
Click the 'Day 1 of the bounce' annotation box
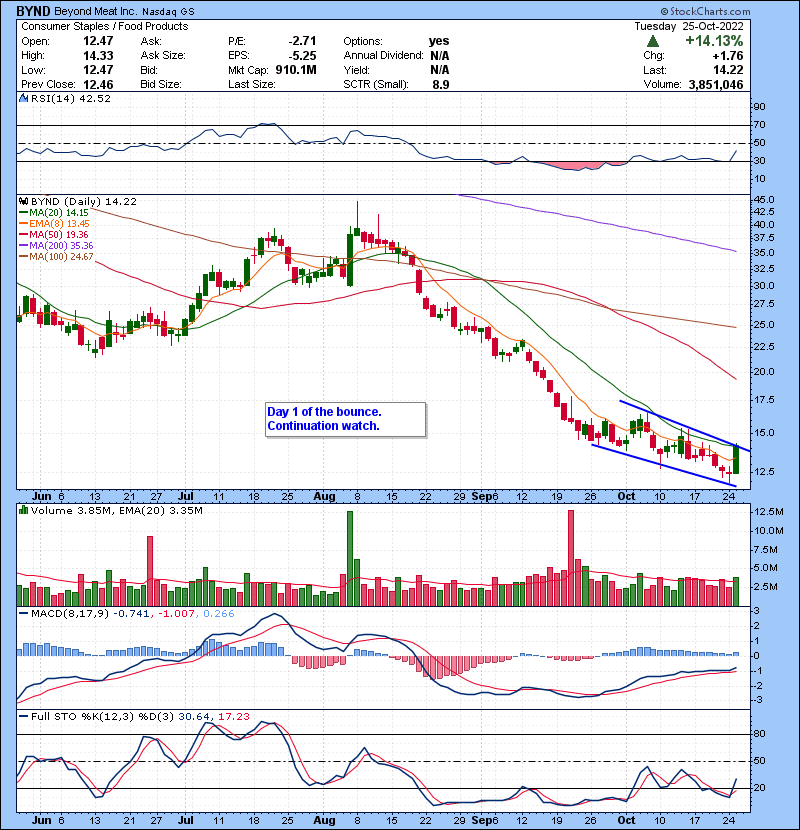345,419
